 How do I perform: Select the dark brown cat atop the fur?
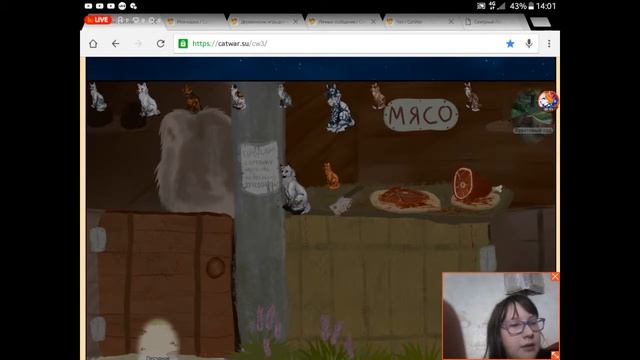tap(191, 98)
